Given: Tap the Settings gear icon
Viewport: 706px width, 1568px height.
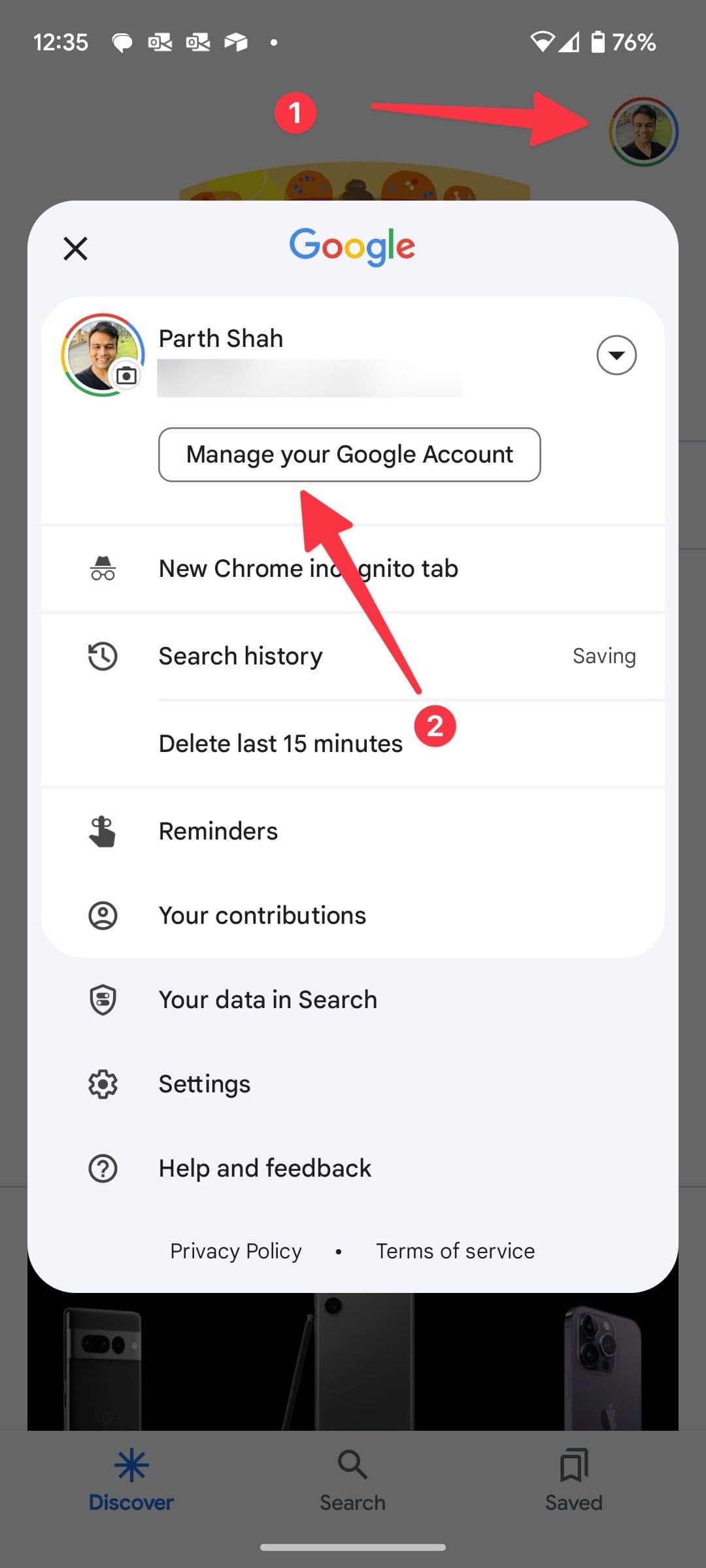Looking at the screenshot, I should click(x=103, y=1083).
